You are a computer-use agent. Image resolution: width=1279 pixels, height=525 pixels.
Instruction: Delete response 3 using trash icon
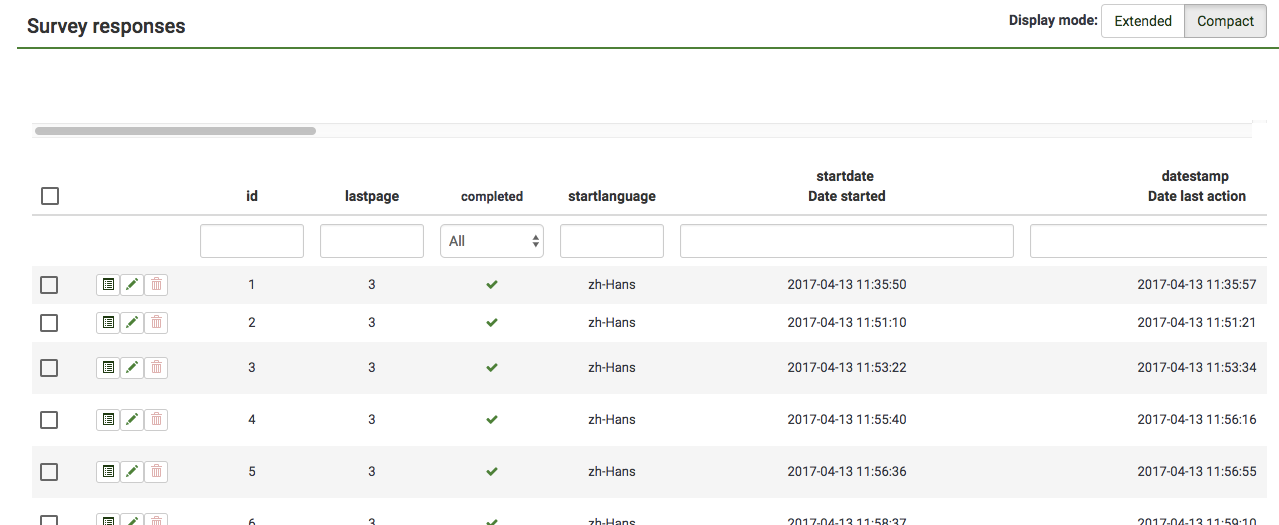coord(156,368)
